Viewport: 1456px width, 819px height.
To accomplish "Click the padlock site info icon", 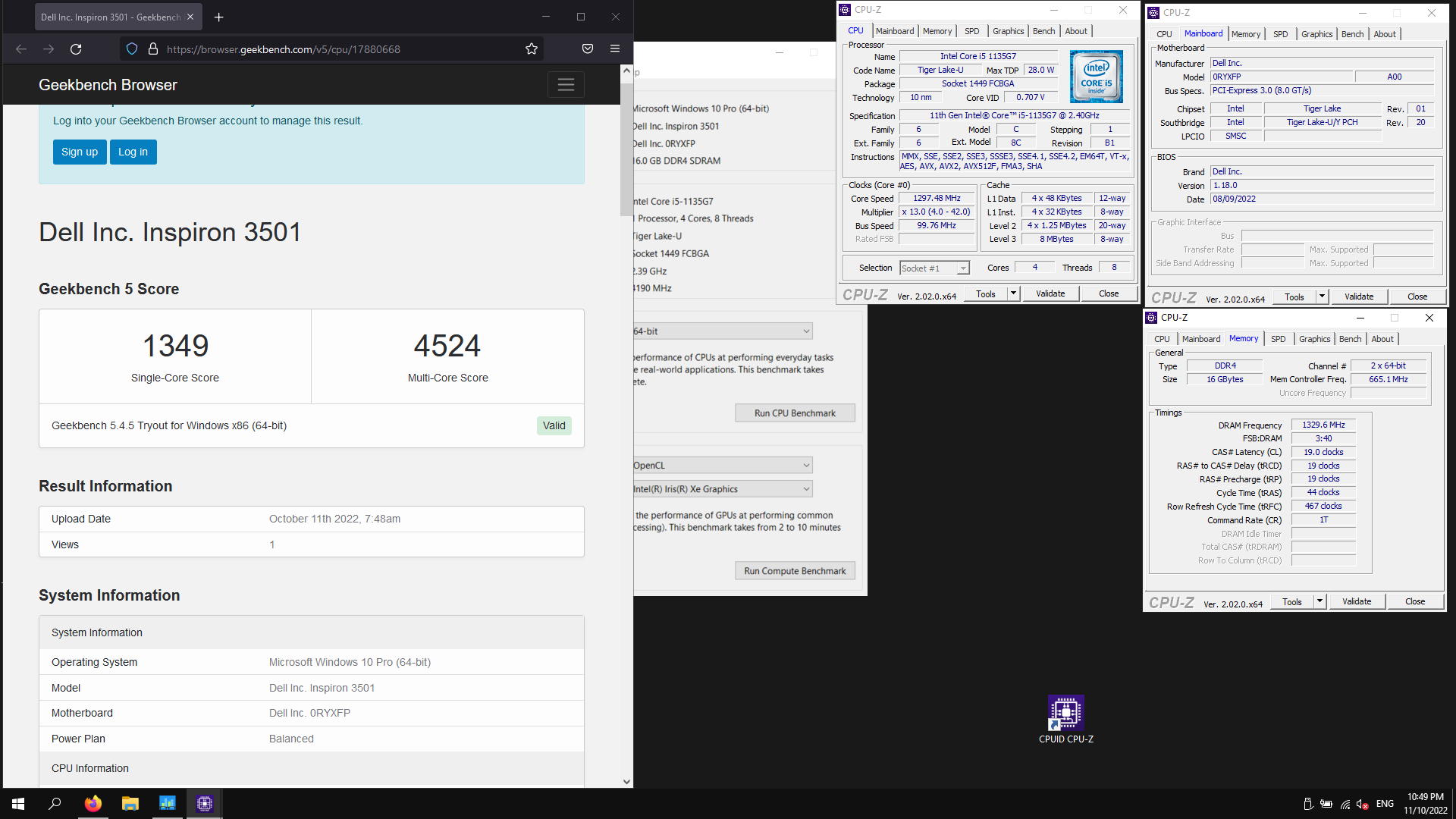I will click(x=152, y=49).
